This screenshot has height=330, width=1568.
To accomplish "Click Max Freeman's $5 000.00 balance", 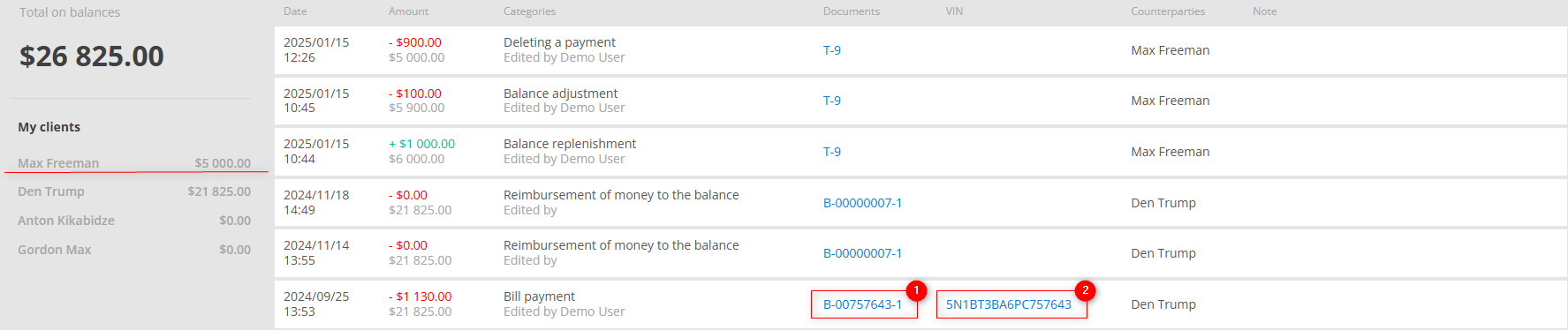I will click(223, 163).
